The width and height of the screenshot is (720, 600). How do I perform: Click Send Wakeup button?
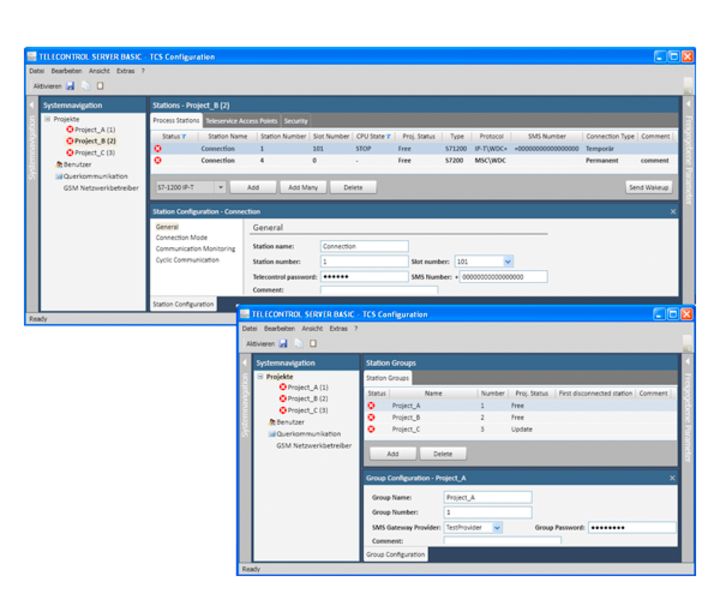(649, 187)
